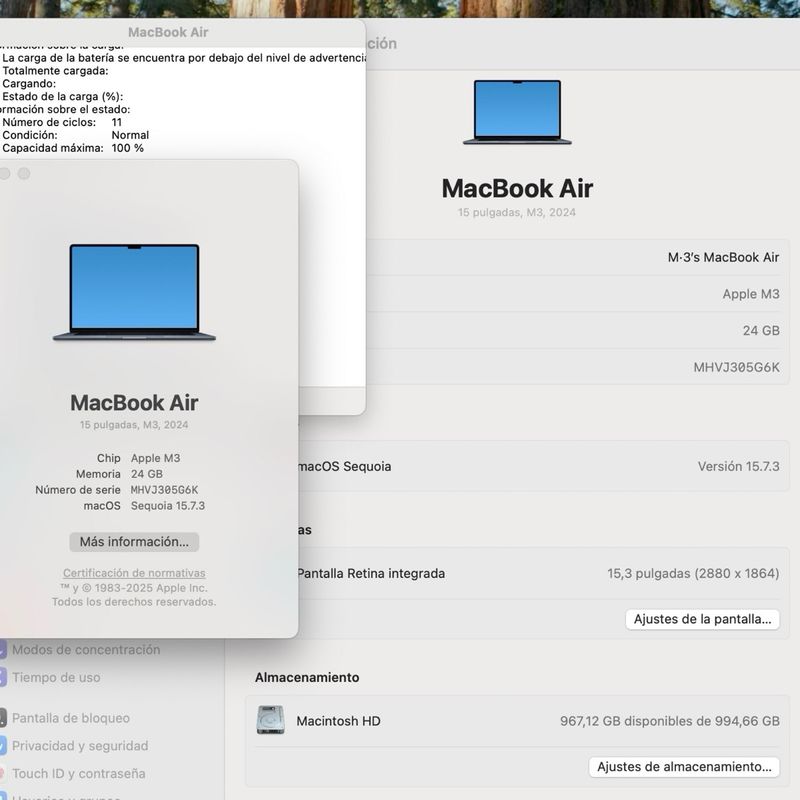Click the computer name M·3's MacBook Air

[723, 257]
